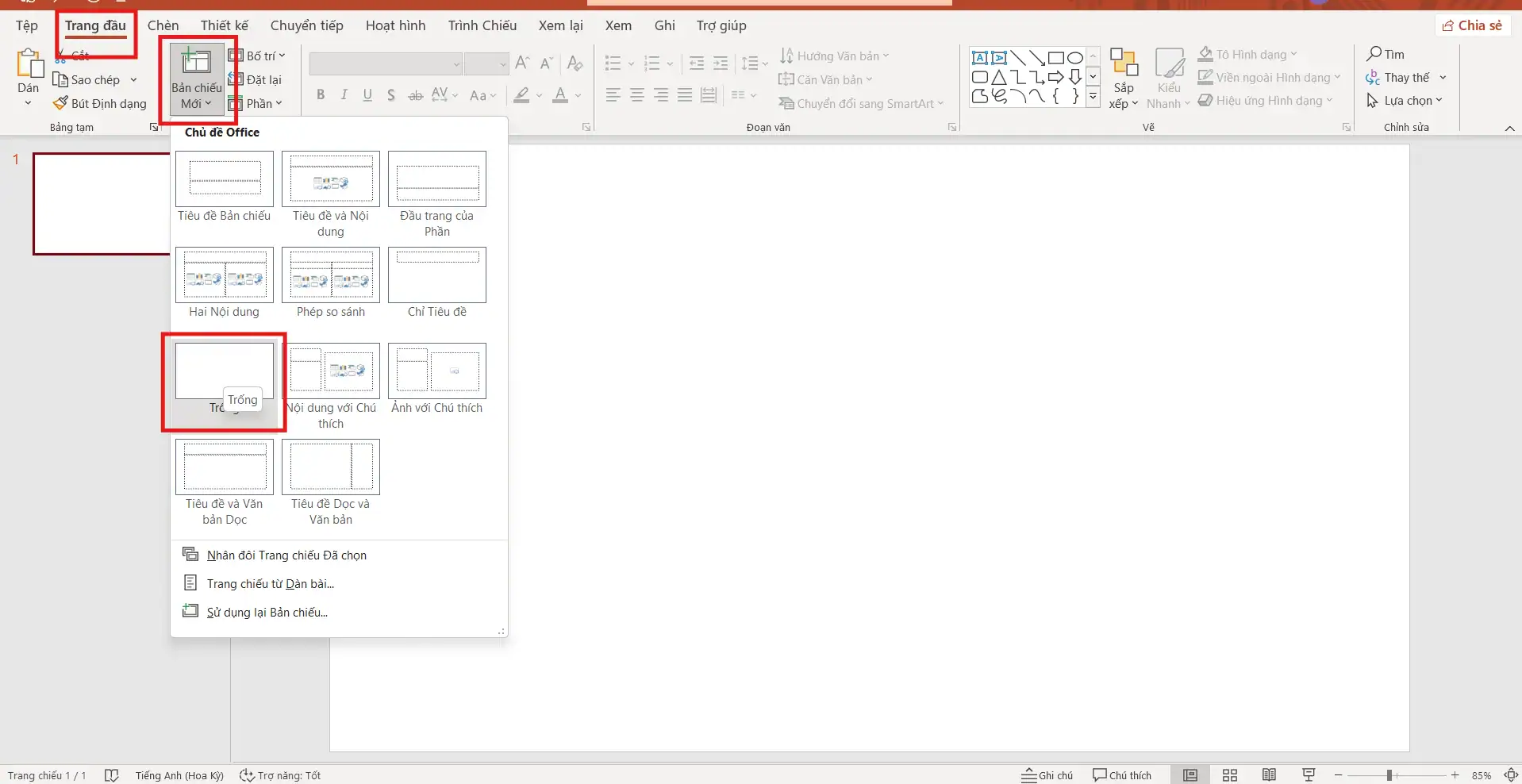Click the Chia sẻ button
This screenshot has width=1522, height=784.
tap(1472, 25)
